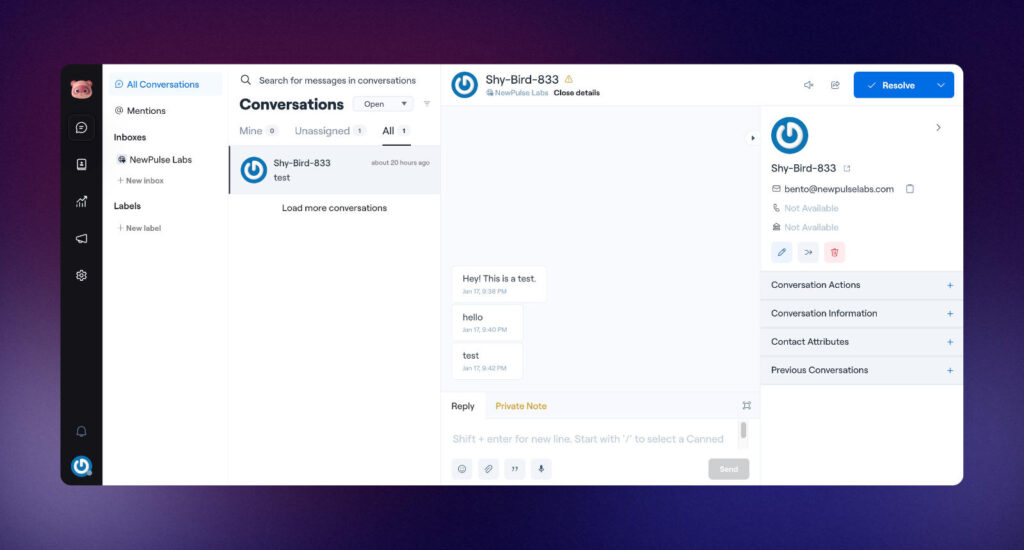Click the reply box scrollbar
The height and width of the screenshot is (550, 1024).
743,431
